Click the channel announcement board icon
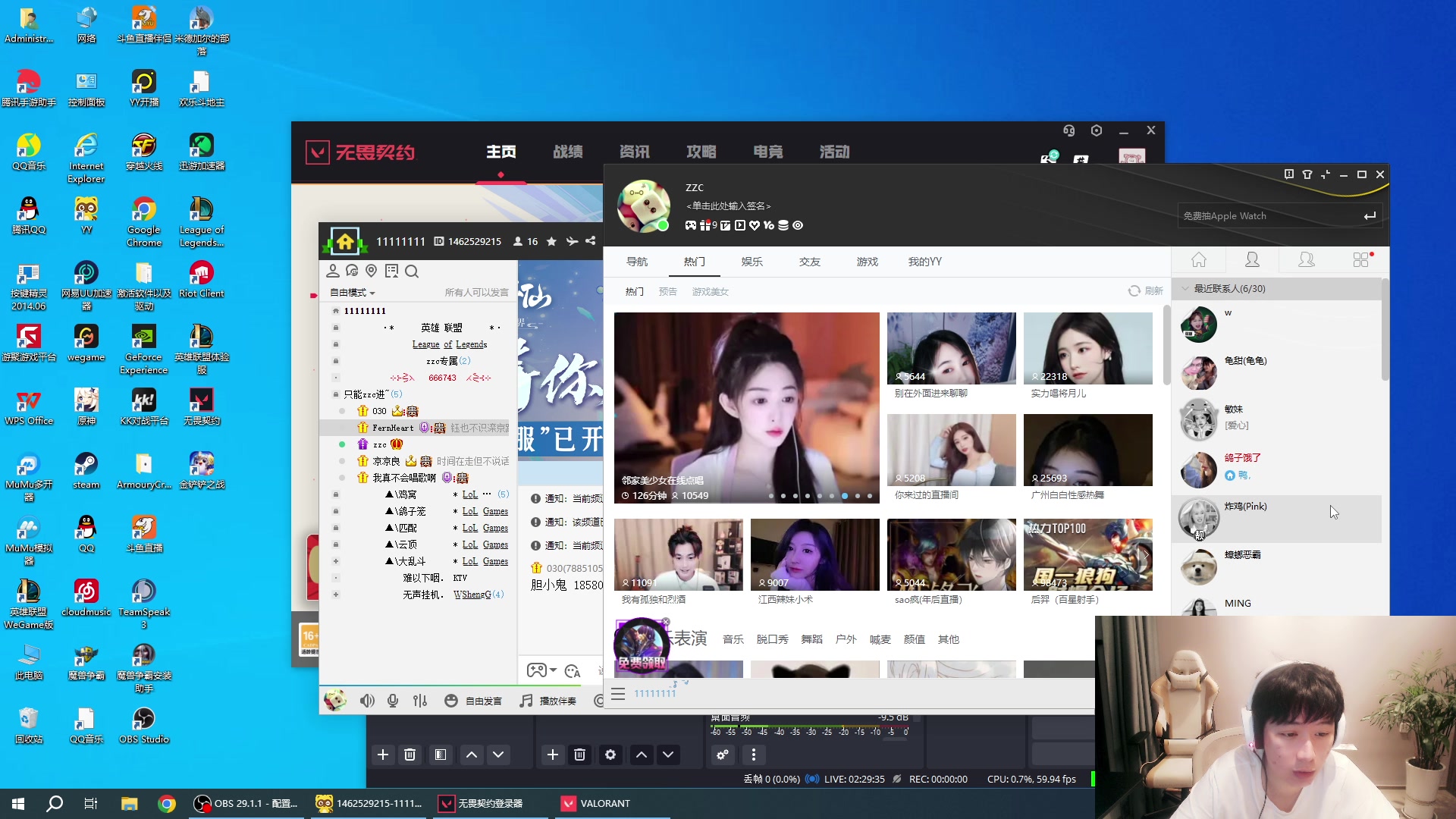This screenshot has width=1456, height=819. [391, 271]
